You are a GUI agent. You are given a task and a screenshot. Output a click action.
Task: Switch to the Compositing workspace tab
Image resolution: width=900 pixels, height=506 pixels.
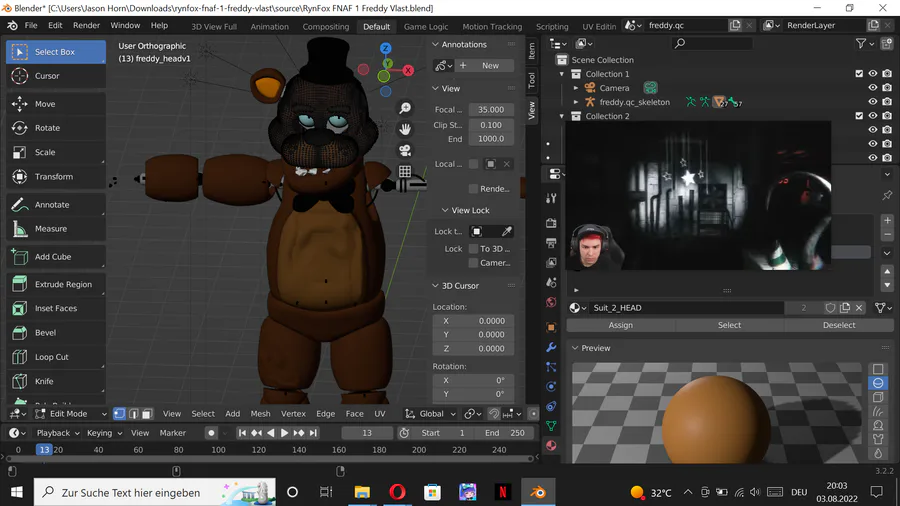pyautogui.click(x=325, y=26)
